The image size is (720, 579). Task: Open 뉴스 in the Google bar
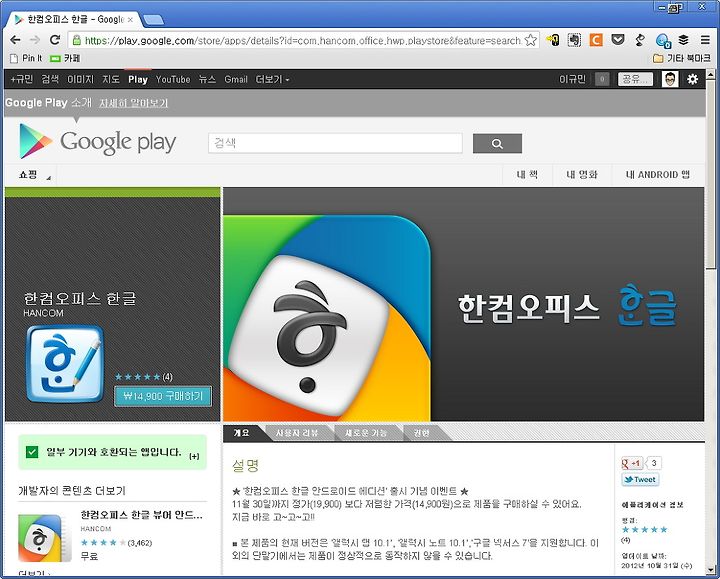[207, 79]
